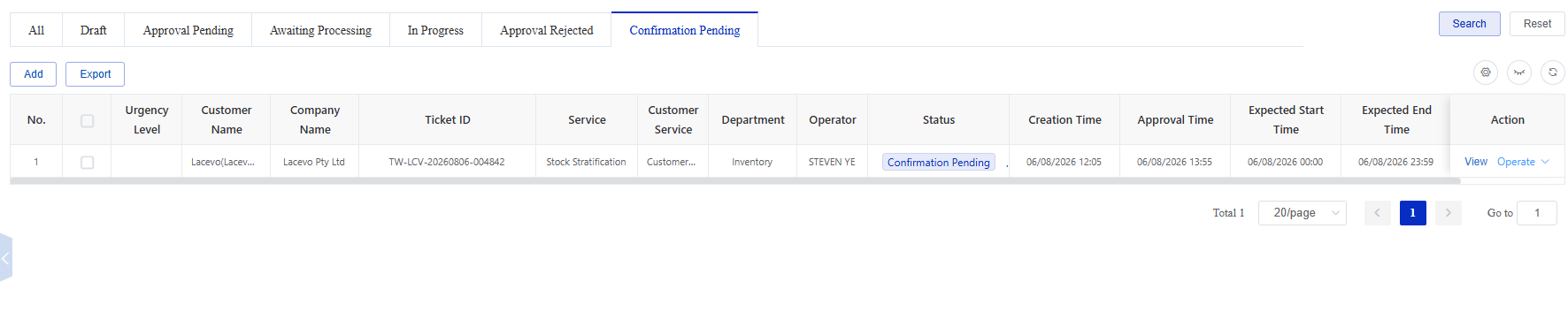The width and height of the screenshot is (1568, 320).
Task: Click the Search button
Action: tap(1470, 24)
